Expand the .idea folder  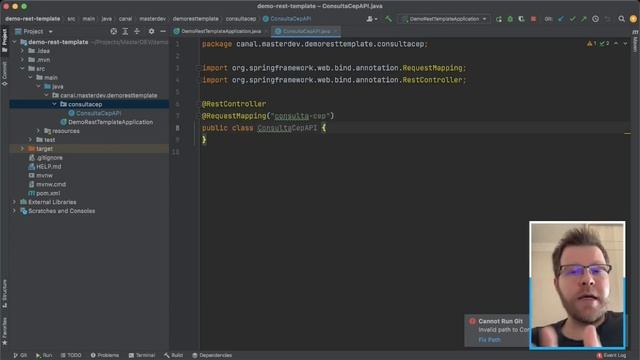point(22,51)
